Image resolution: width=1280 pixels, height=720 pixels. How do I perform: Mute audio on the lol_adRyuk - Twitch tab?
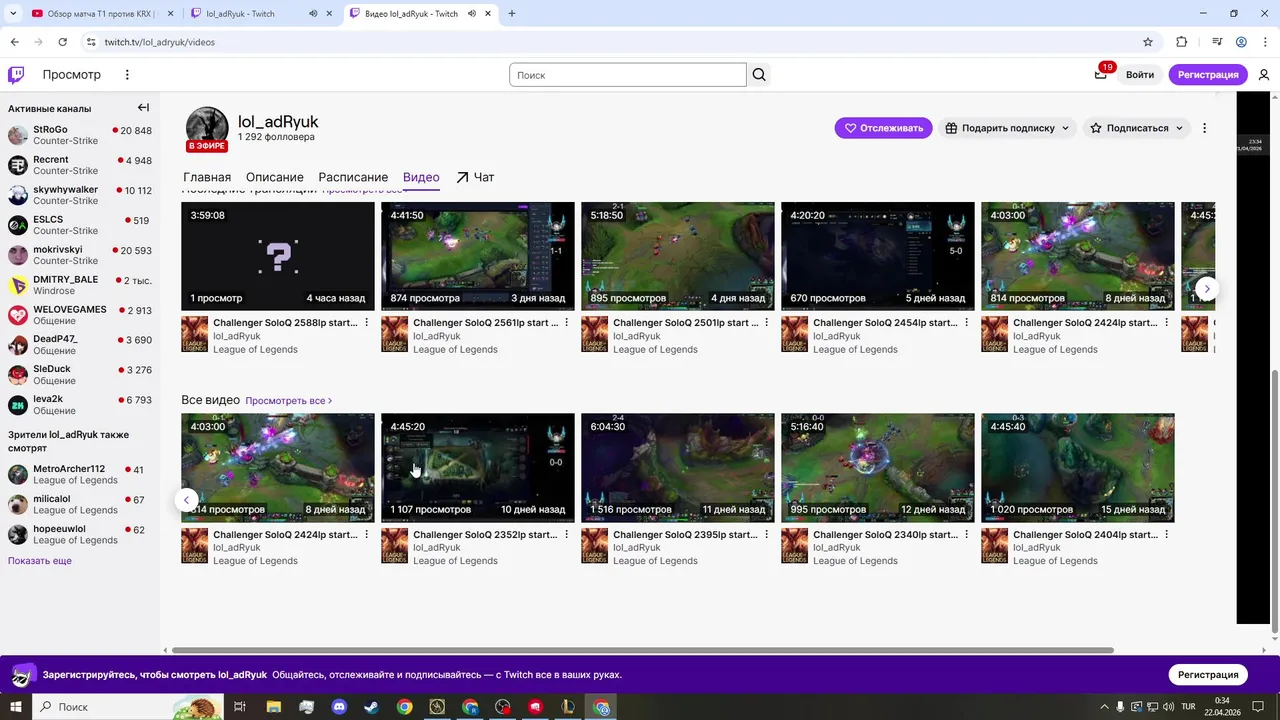click(x=313, y=14)
